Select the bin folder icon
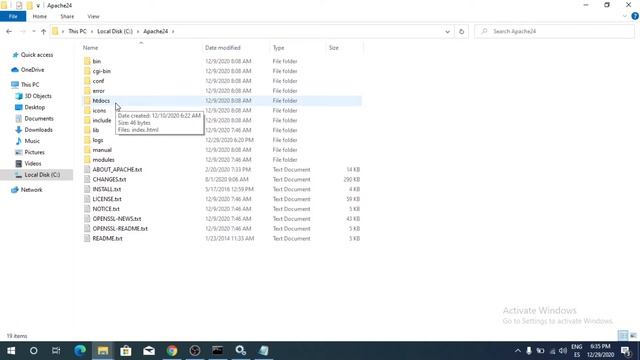The image size is (640, 360). pyautogui.click(x=87, y=61)
